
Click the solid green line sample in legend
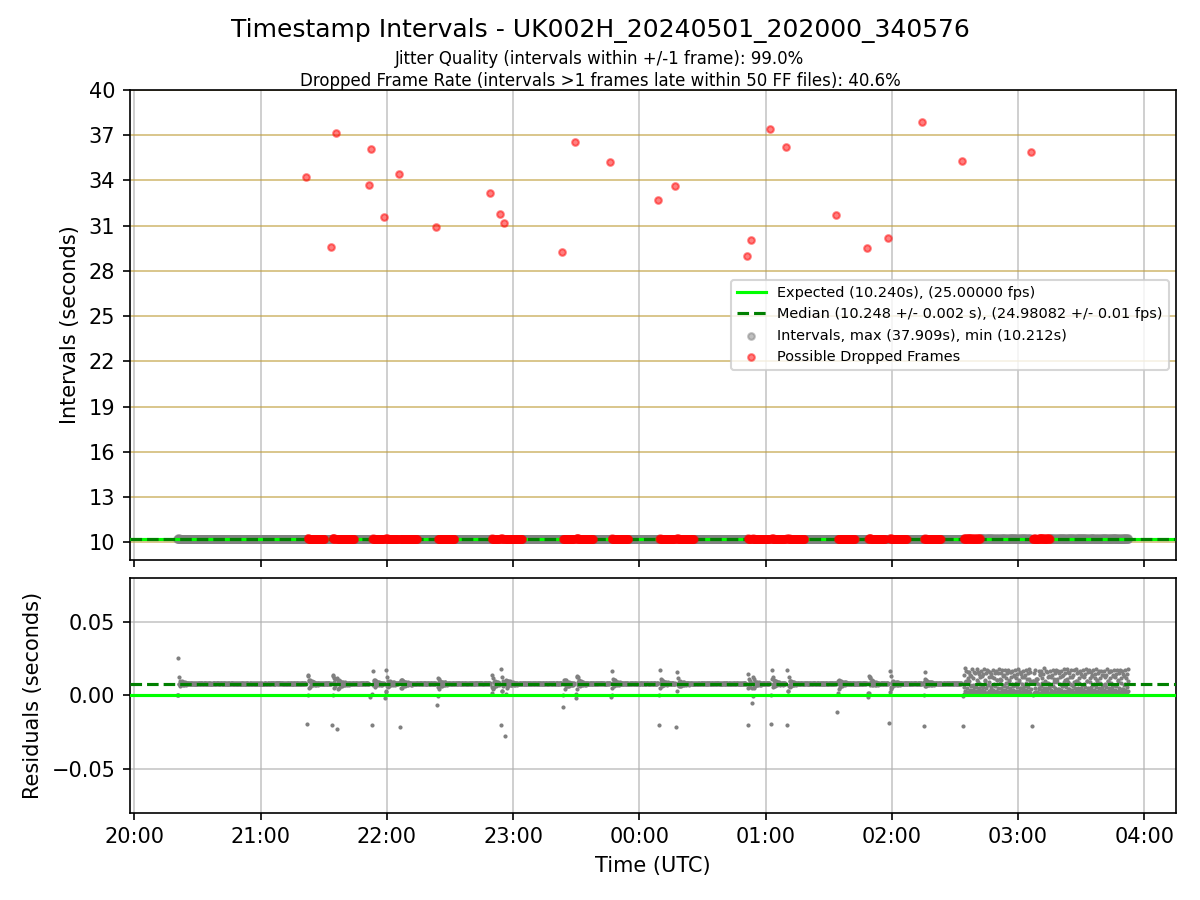point(752,292)
